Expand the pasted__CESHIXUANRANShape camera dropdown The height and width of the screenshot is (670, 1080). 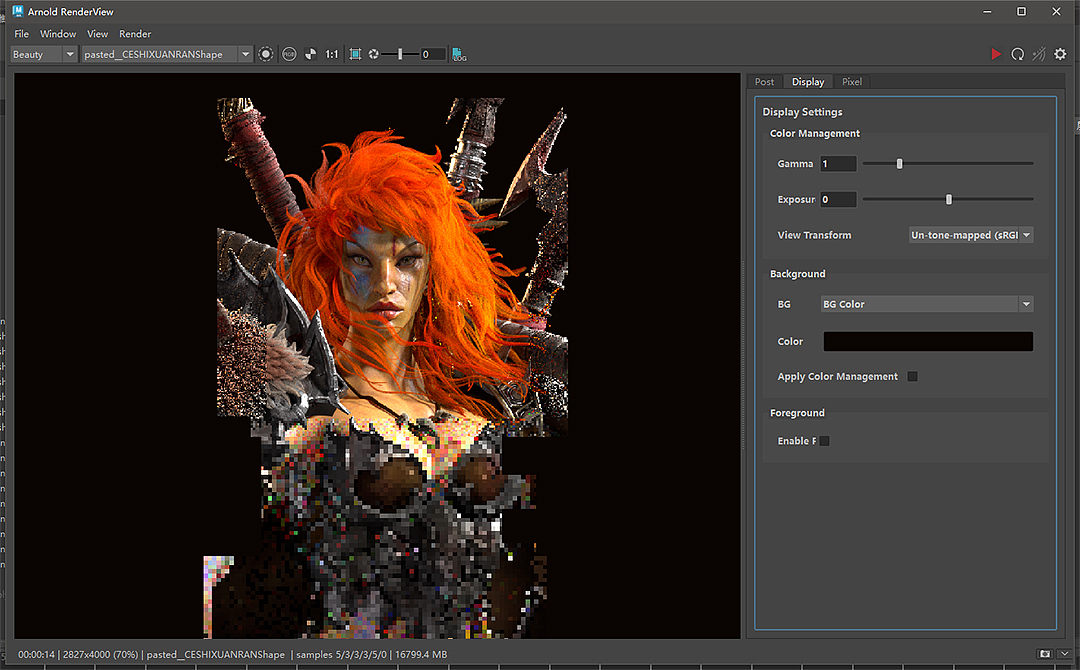pos(166,54)
